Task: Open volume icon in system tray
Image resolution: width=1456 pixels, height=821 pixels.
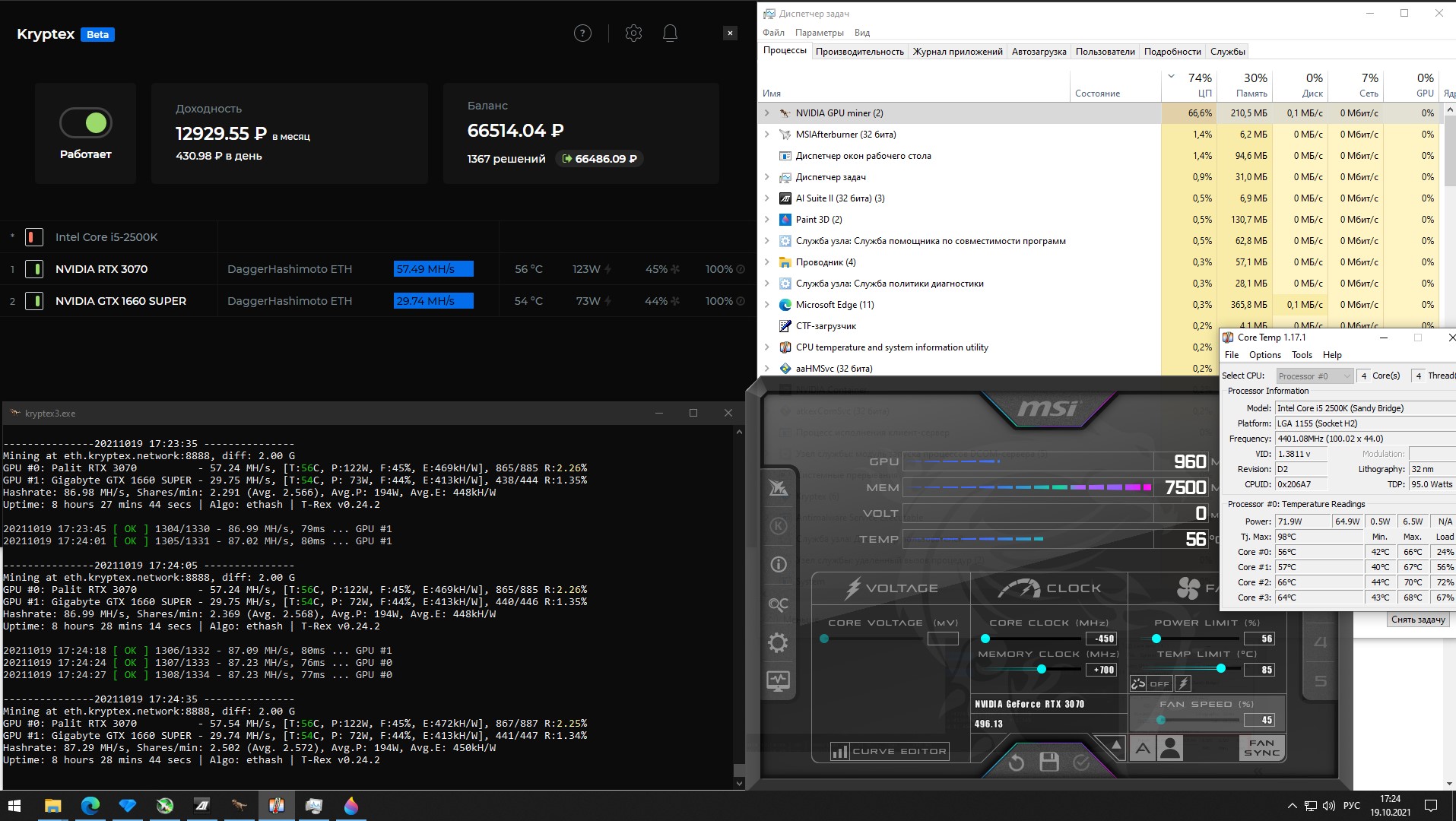Action: pos(1328,806)
